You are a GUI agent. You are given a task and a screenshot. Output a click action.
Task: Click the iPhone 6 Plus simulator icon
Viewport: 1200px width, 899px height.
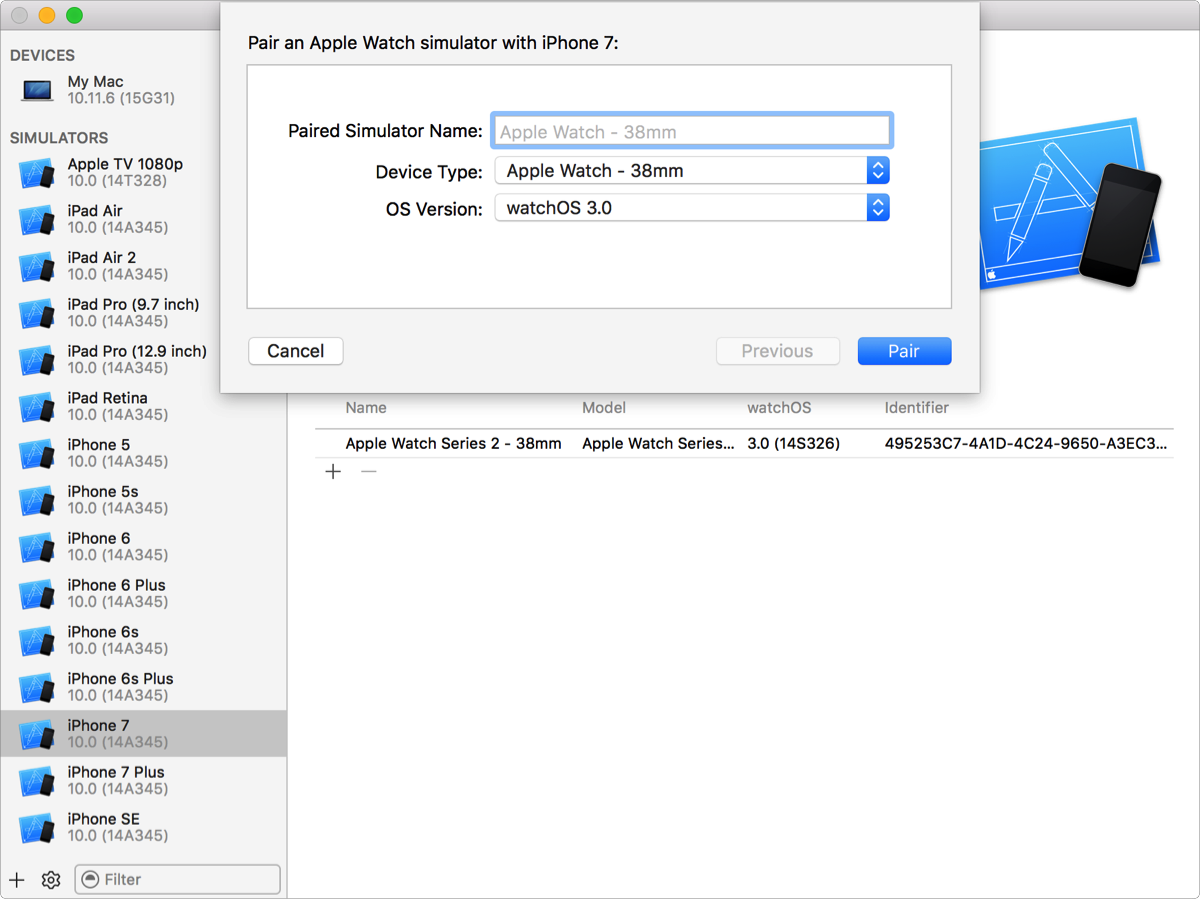36,594
